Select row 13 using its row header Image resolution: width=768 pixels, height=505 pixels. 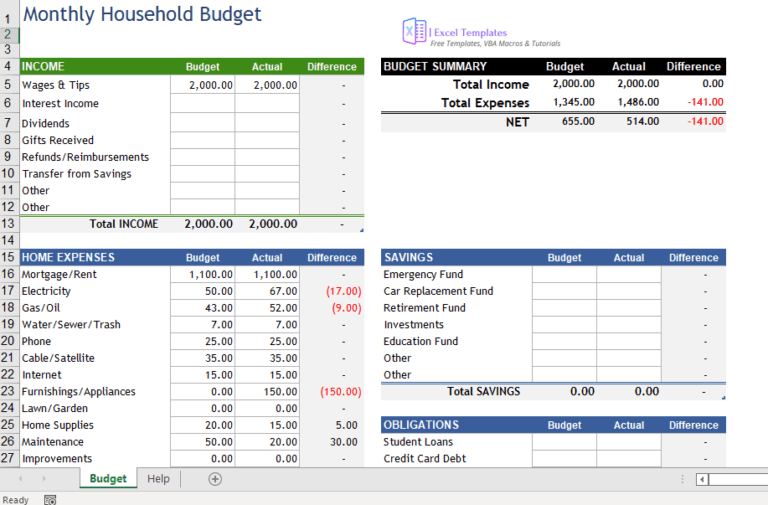(8, 224)
